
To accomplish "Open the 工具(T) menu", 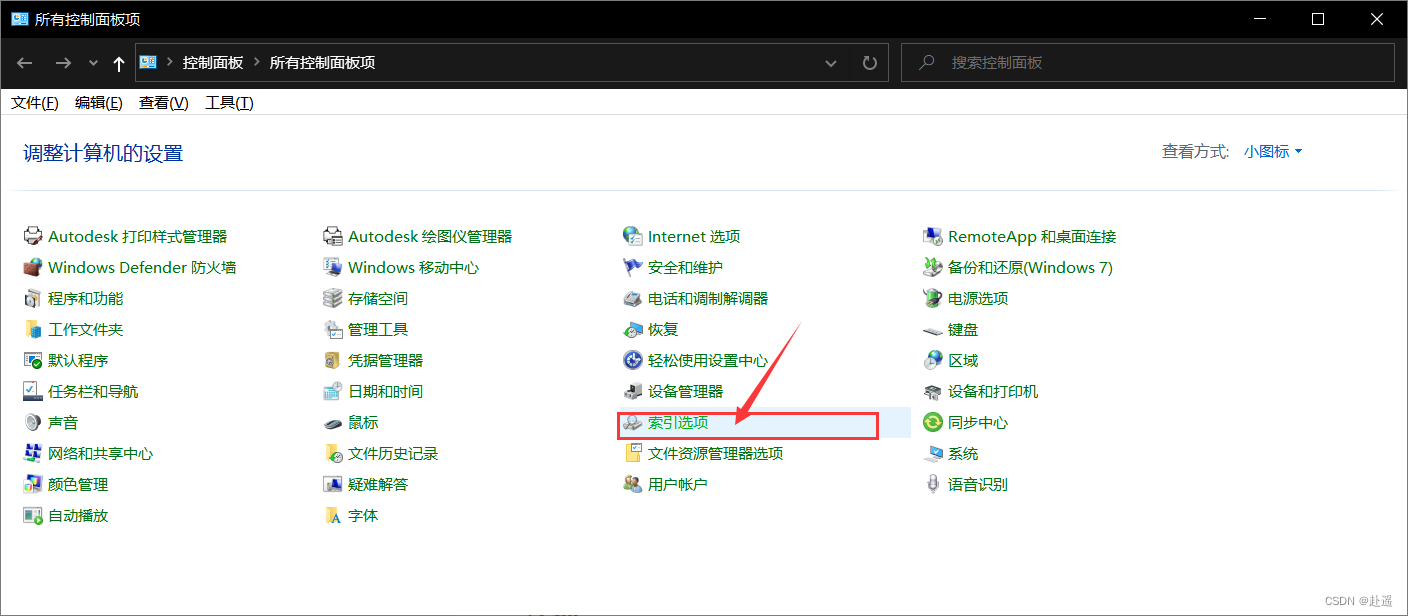I will point(229,103).
